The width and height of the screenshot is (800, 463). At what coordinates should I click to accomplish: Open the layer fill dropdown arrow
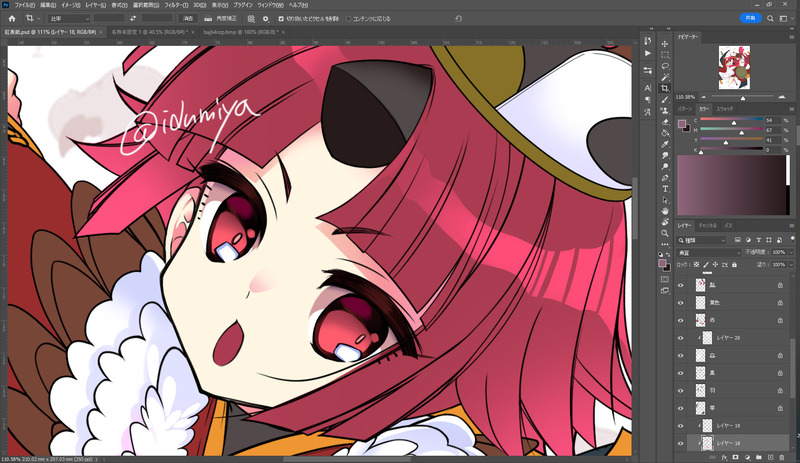click(x=791, y=265)
